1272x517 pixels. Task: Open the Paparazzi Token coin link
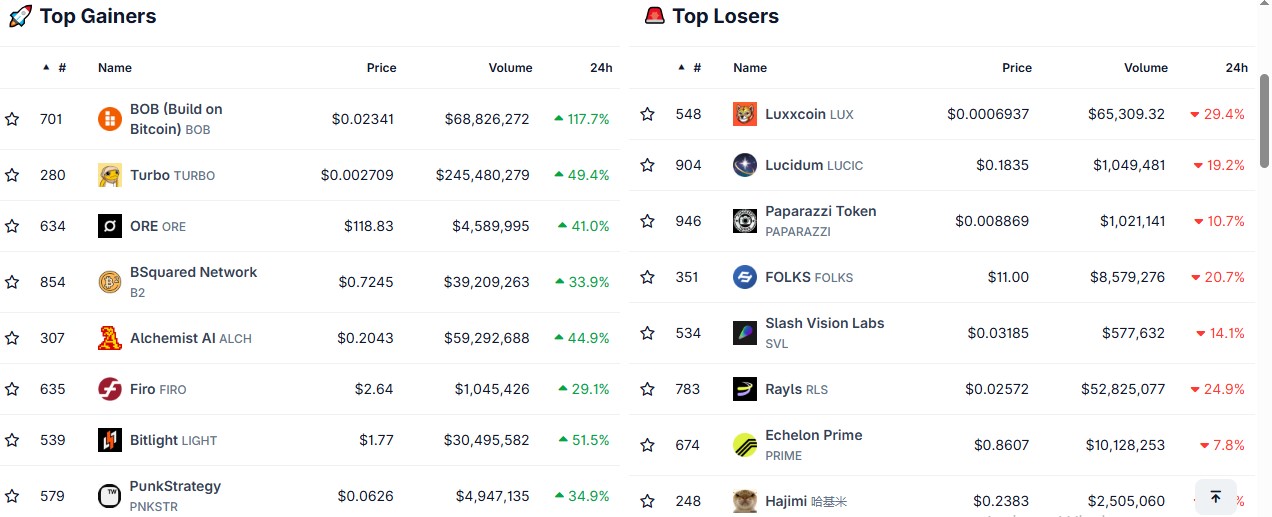[x=820, y=221]
